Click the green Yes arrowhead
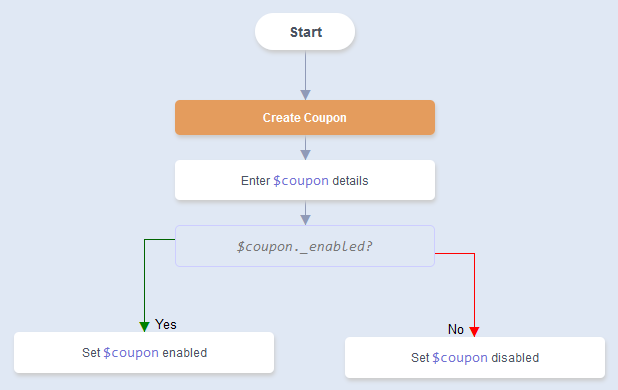Image resolution: width=618 pixels, height=390 pixels. pos(144,327)
